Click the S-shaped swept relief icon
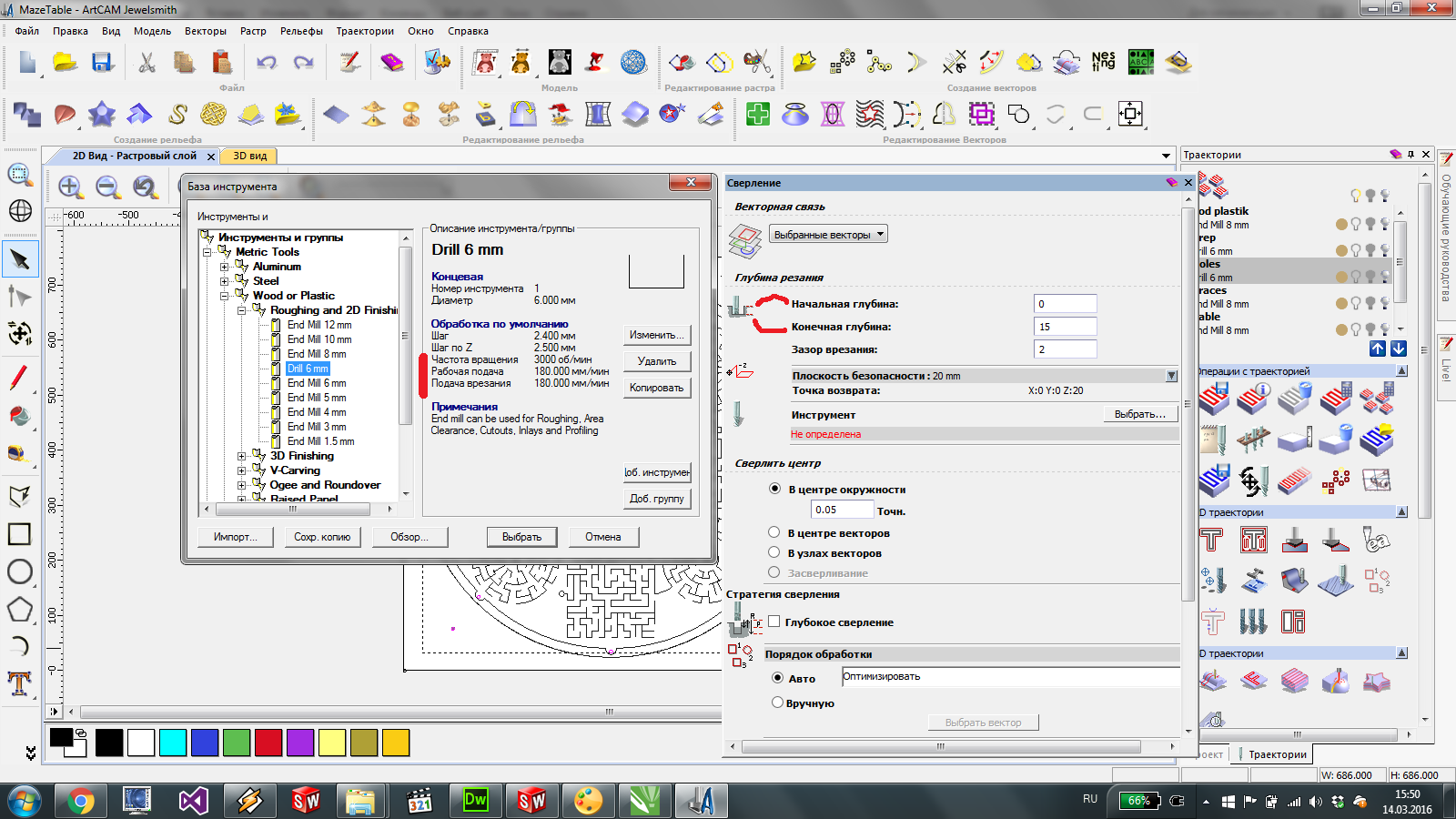This screenshot has height=819, width=1456. [x=177, y=115]
